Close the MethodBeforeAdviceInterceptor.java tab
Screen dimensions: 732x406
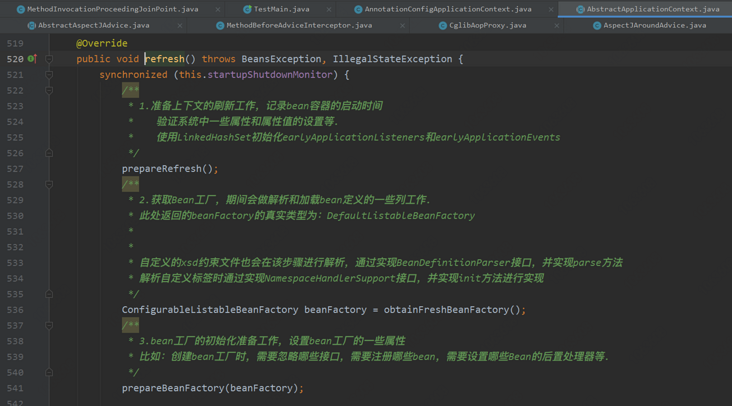click(403, 25)
